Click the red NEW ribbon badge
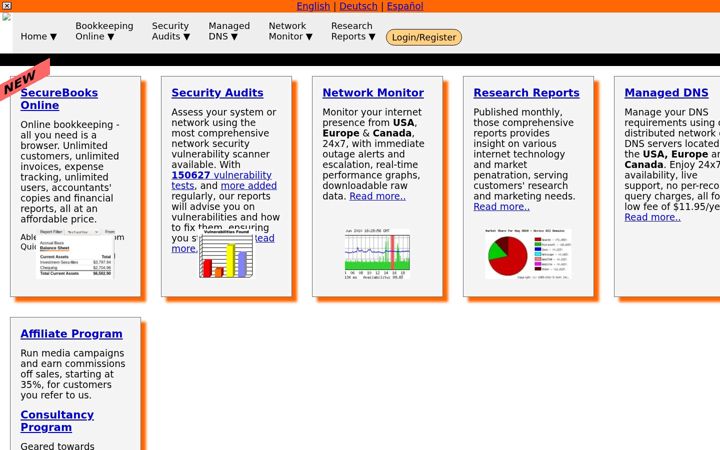This screenshot has height=450, width=720. pyautogui.click(x=24, y=78)
